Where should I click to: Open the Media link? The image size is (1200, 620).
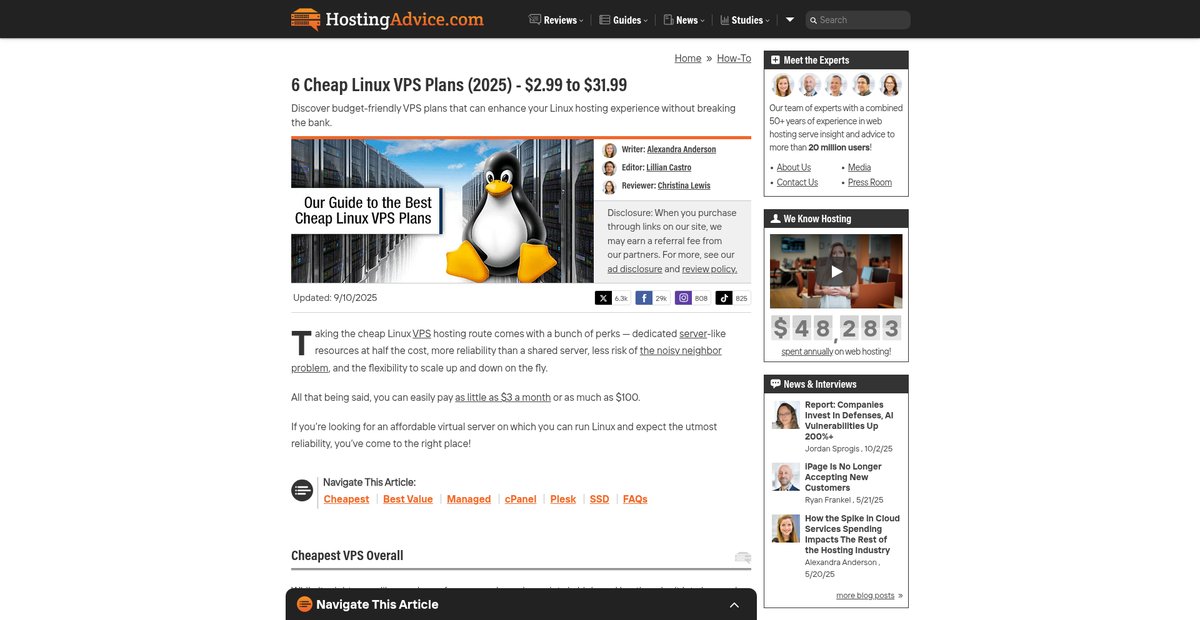[x=859, y=168]
